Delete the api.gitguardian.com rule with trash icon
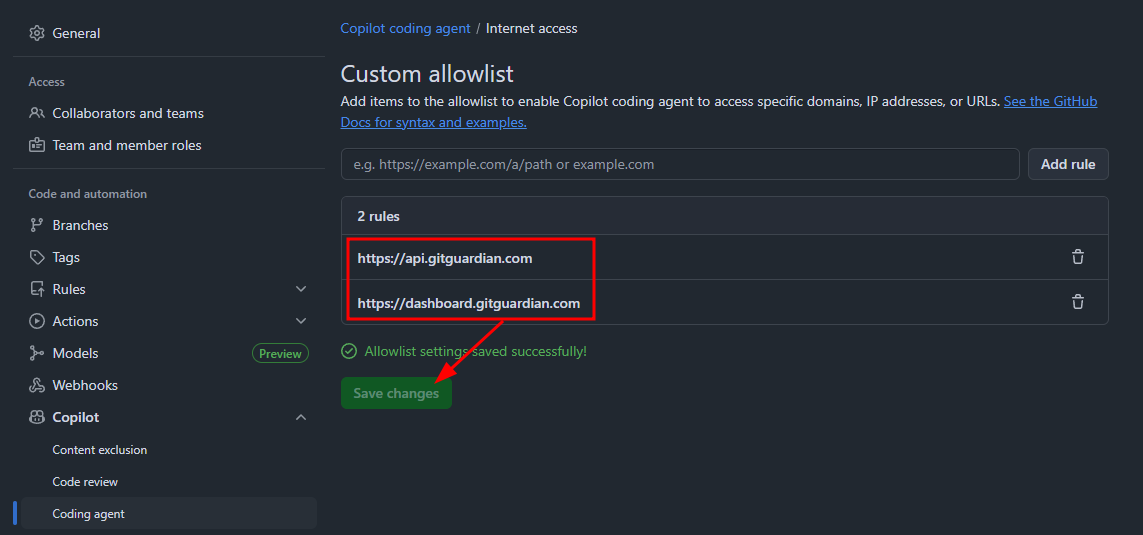This screenshot has height=535, width=1143. (x=1077, y=257)
